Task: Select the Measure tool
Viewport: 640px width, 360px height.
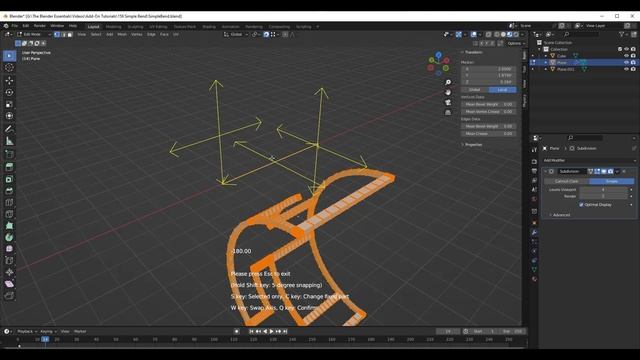Action: (9, 141)
